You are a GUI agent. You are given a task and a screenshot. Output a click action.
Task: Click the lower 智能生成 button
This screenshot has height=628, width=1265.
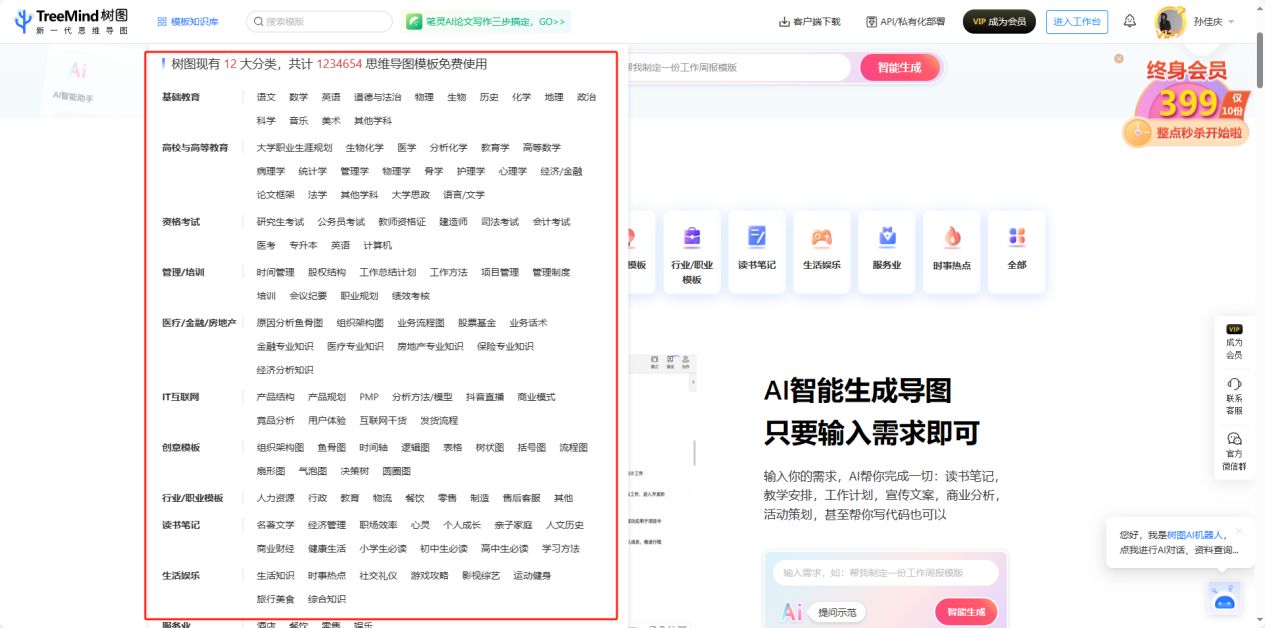[966, 612]
